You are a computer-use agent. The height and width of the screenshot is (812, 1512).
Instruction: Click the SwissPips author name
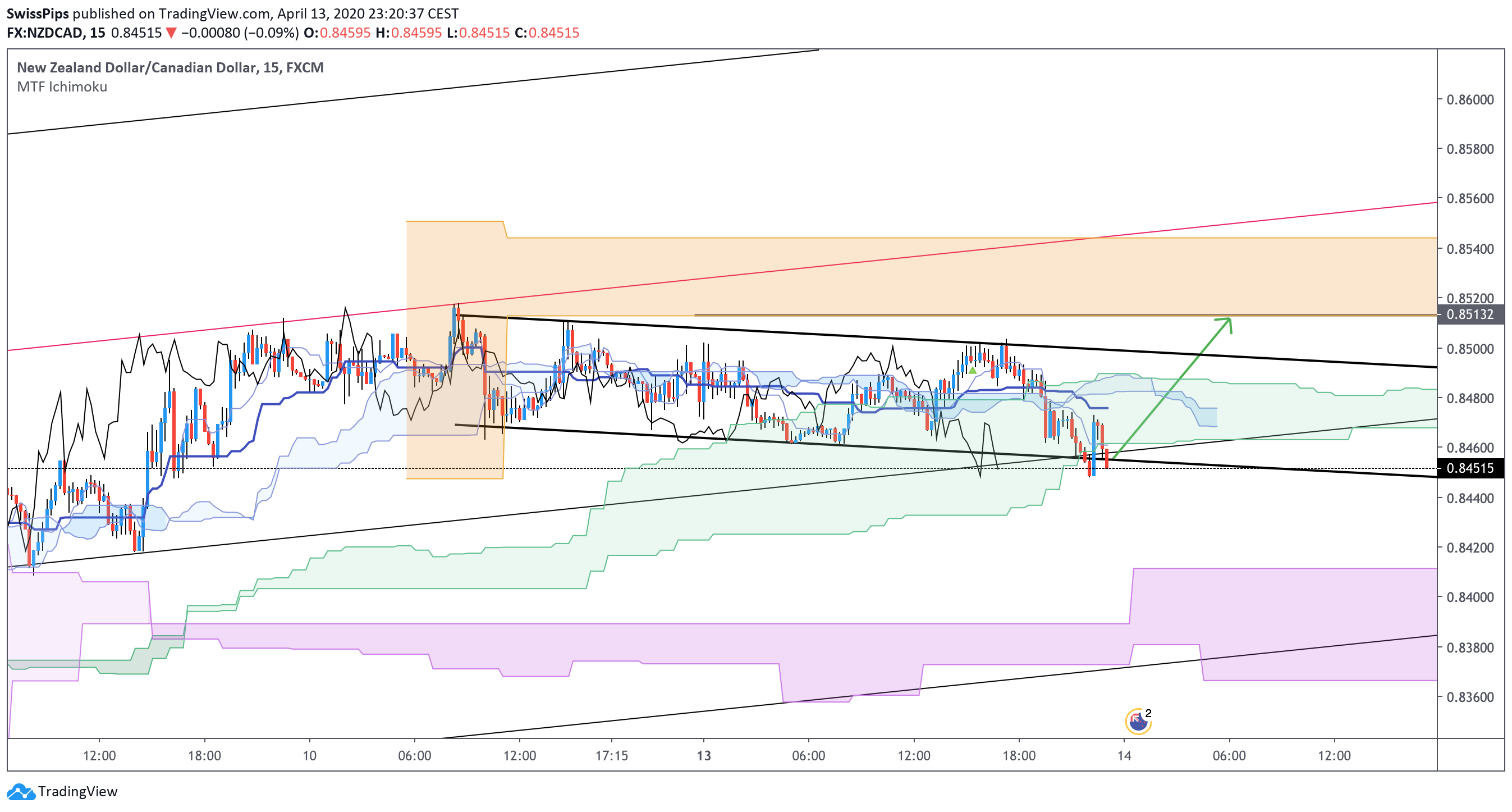38,13
